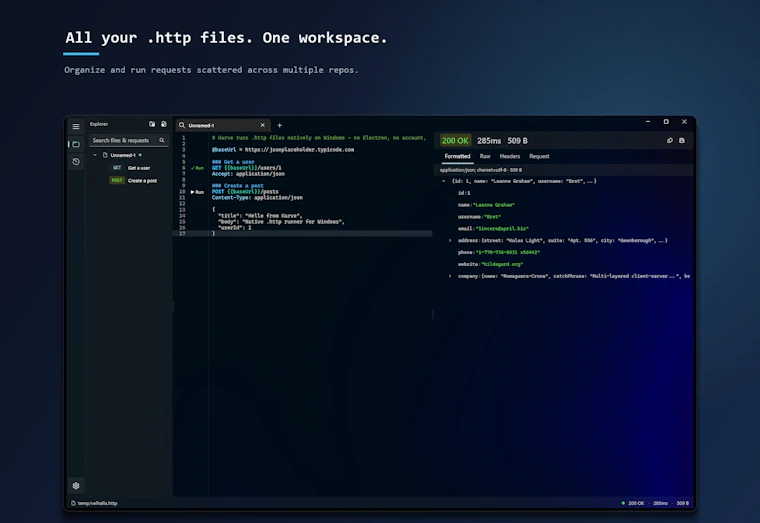The width and height of the screenshot is (760, 523).
Task: Collapse the root JSON object in the response
Action: point(443,181)
